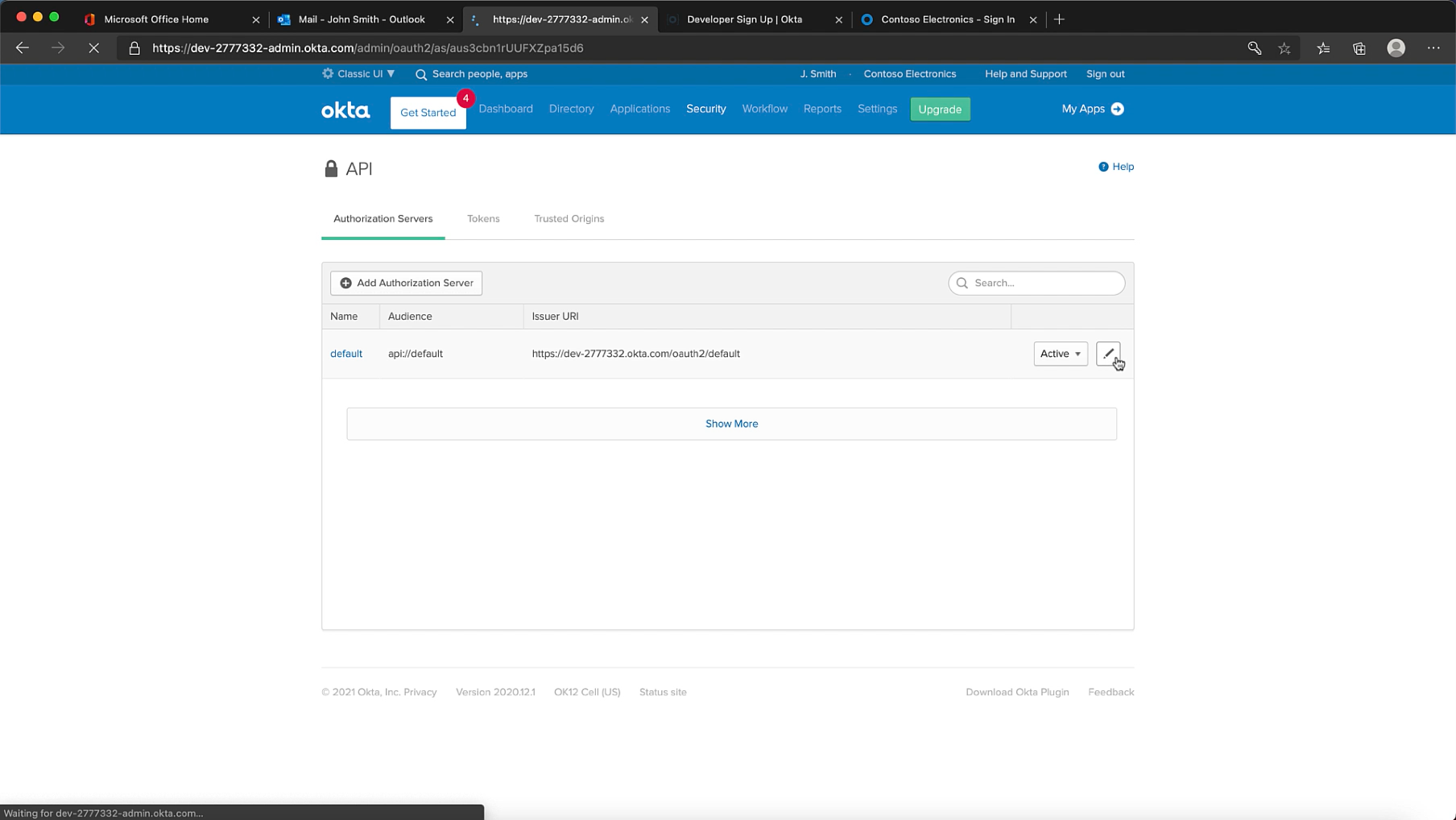
Task: Open the Security menu
Action: [x=706, y=109]
